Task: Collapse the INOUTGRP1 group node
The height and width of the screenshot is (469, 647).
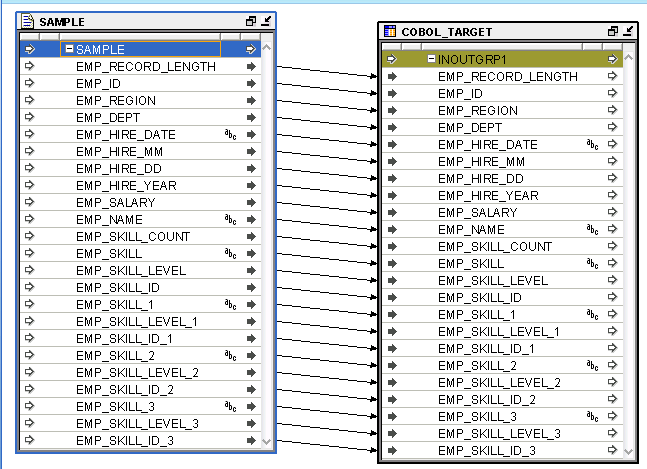Action: pyautogui.click(x=431, y=59)
